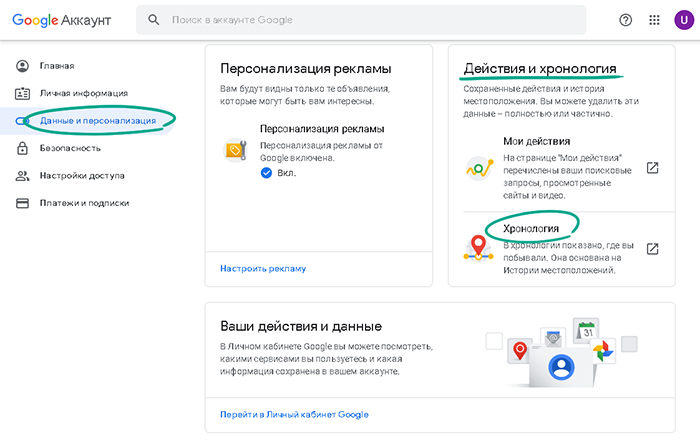This screenshot has width=700, height=443.
Task: Open the Google apps grid
Action: [654, 20]
